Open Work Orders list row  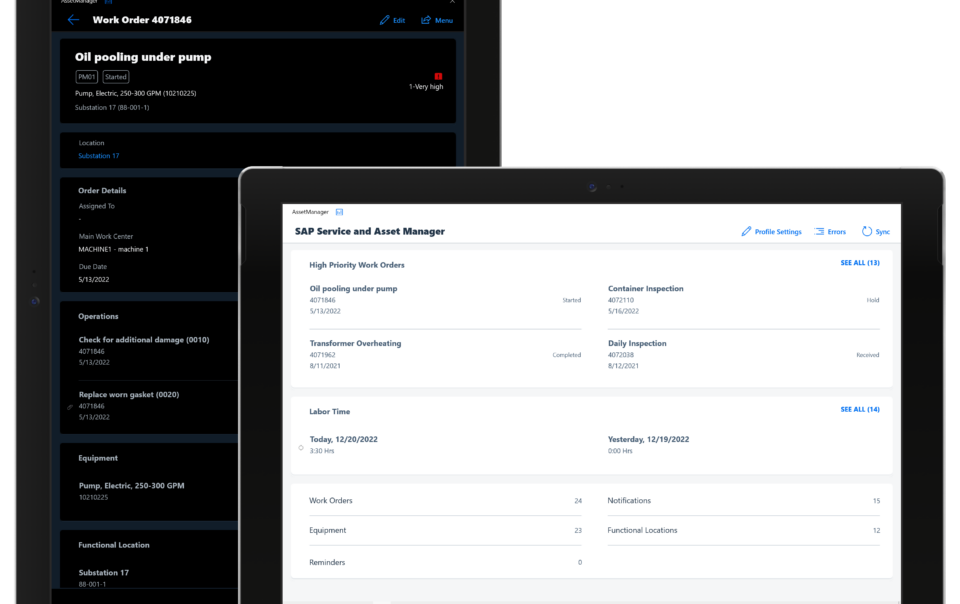coord(445,501)
